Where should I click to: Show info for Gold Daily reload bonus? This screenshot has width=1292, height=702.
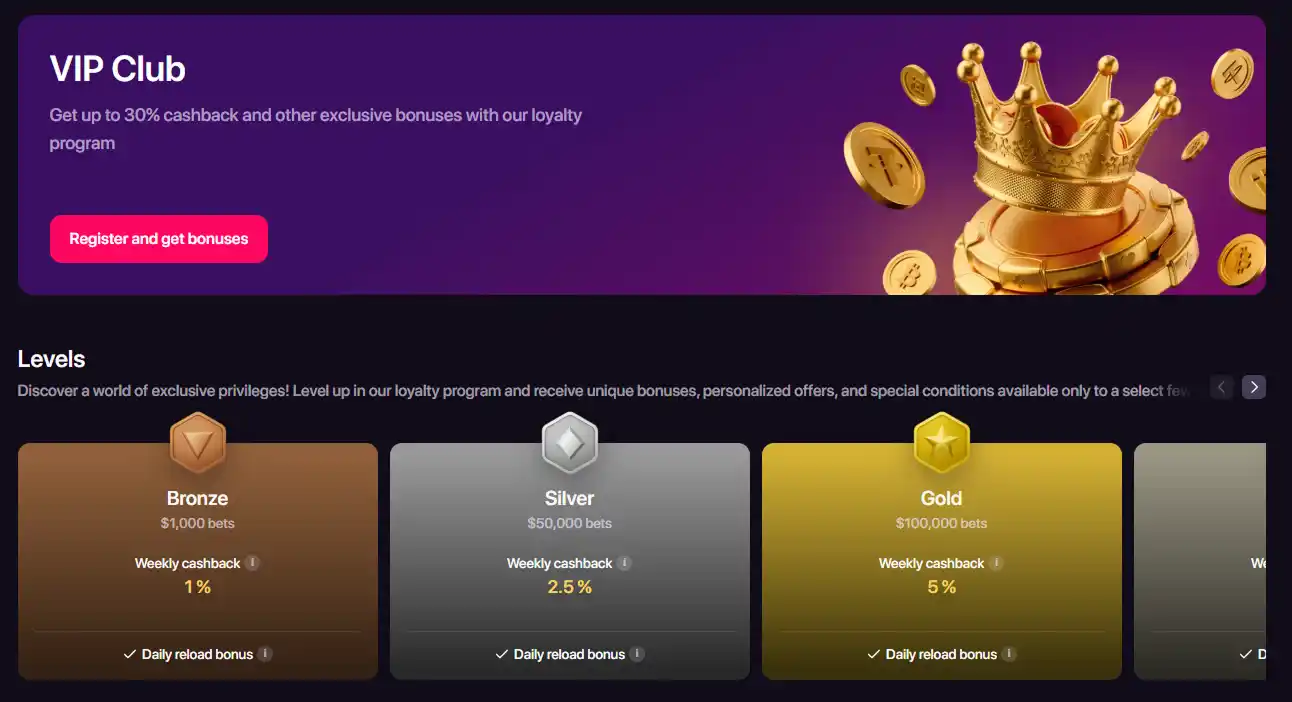point(1009,654)
